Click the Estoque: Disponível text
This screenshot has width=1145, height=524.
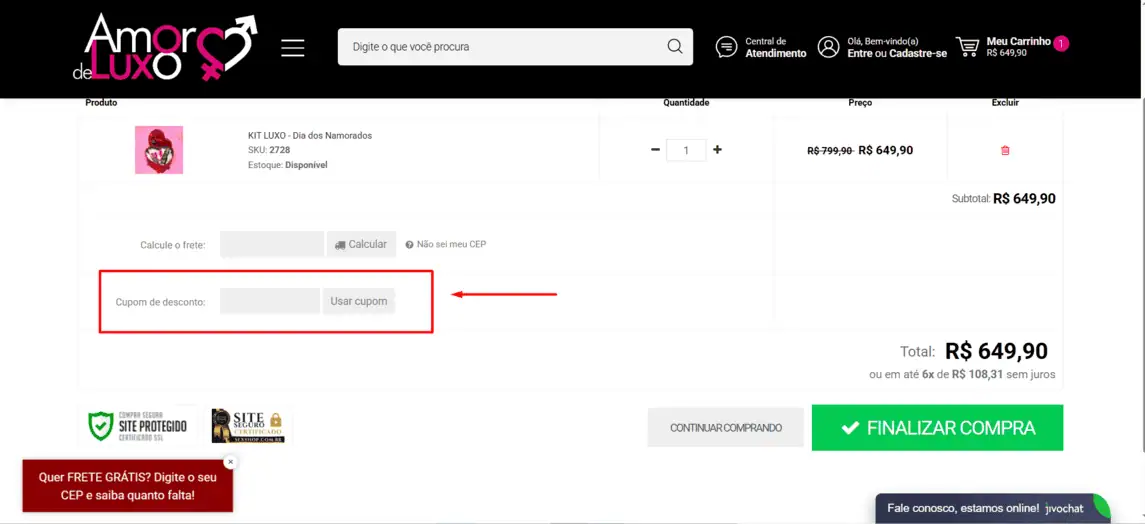point(288,165)
